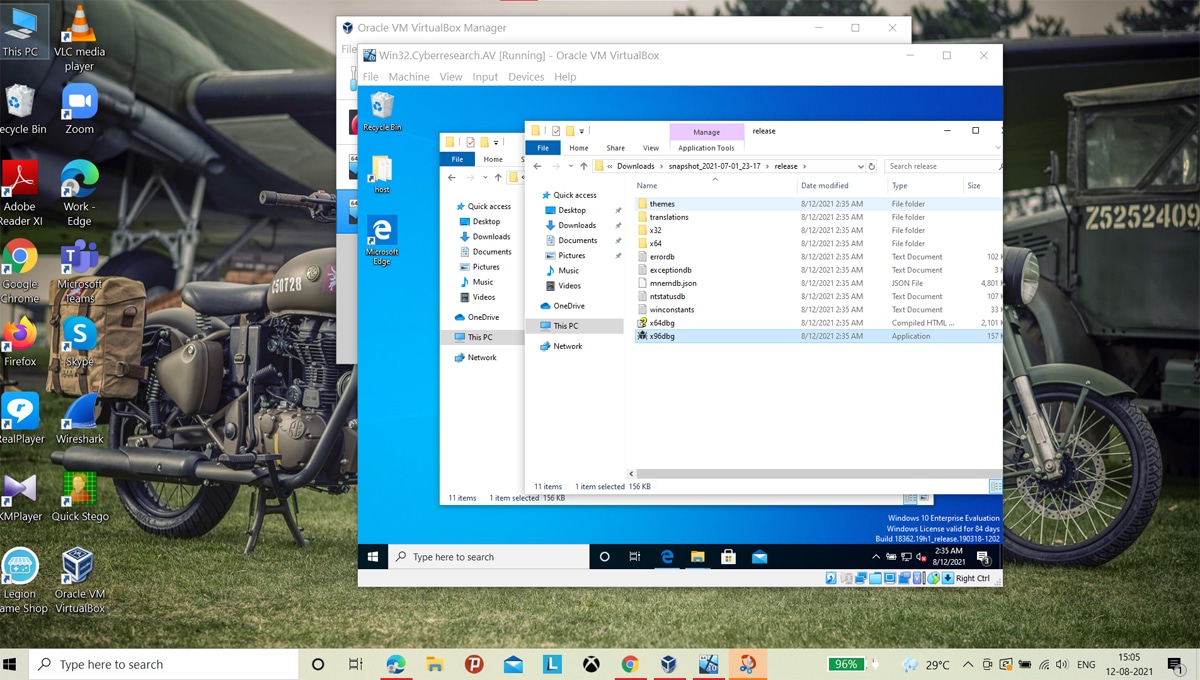Open the Devices menu in VirtualBox
The image size is (1200, 680).
pos(526,77)
